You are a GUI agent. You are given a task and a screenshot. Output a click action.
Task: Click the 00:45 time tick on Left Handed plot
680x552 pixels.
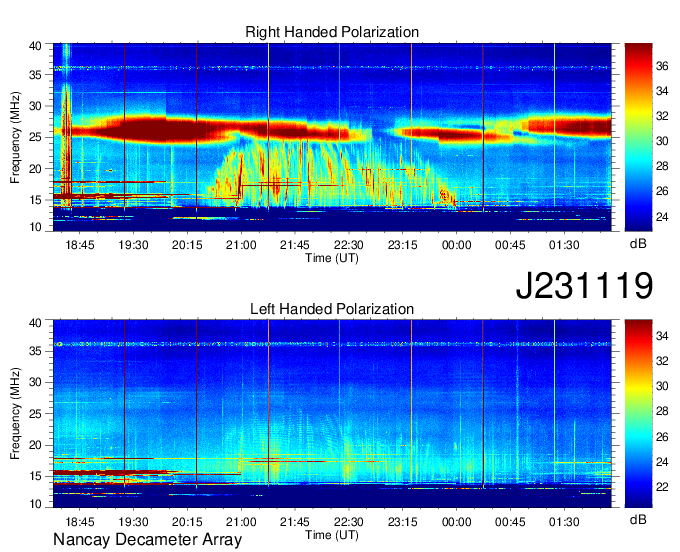pyautogui.click(x=510, y=522)
